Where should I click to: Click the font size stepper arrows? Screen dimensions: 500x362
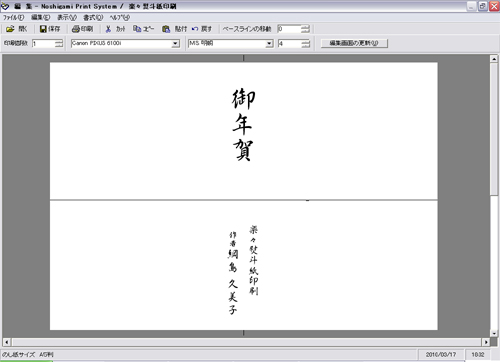(305, 44)
